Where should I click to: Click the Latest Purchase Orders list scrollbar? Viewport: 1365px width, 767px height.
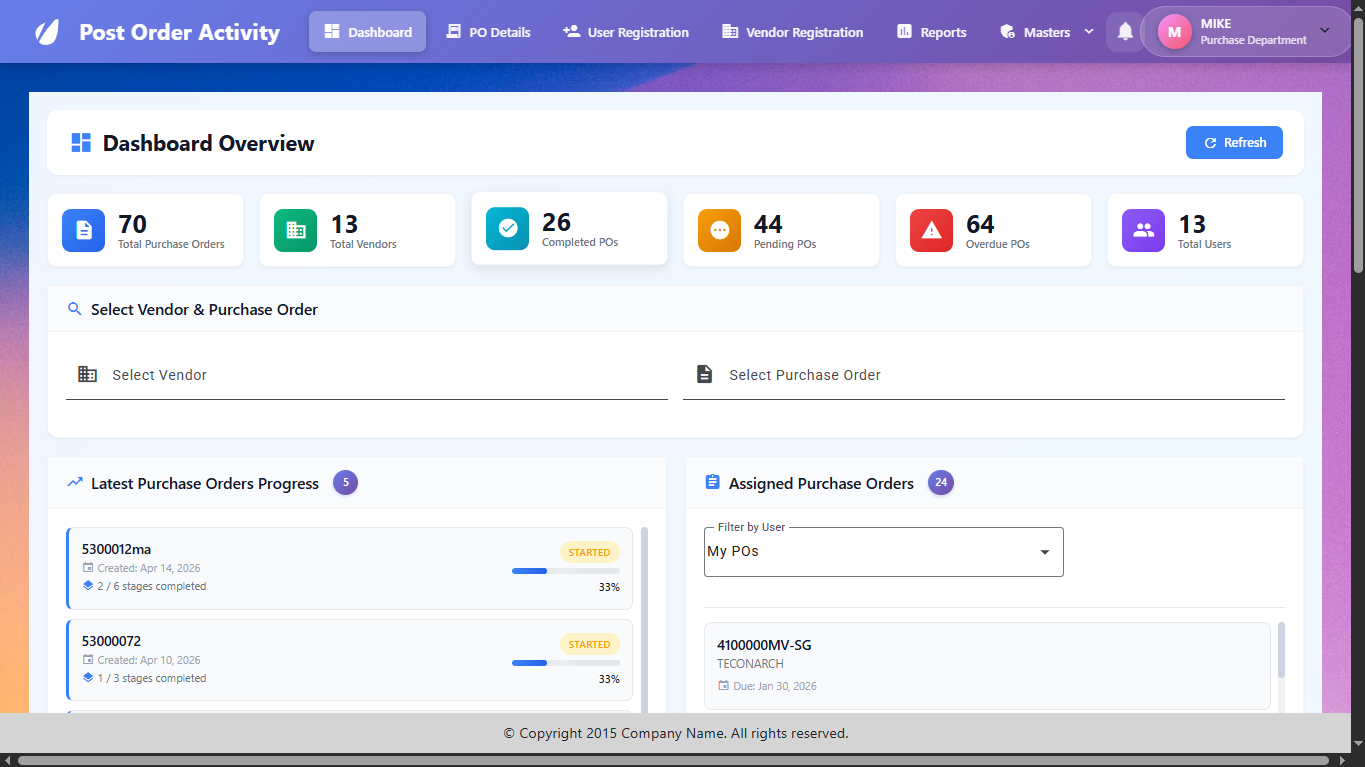pos(645,620)
